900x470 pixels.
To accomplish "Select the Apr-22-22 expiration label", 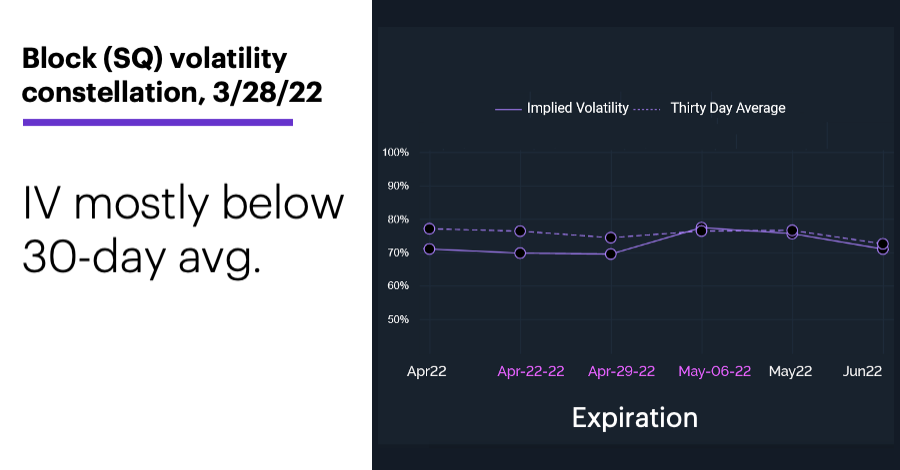I will point(531,371).
